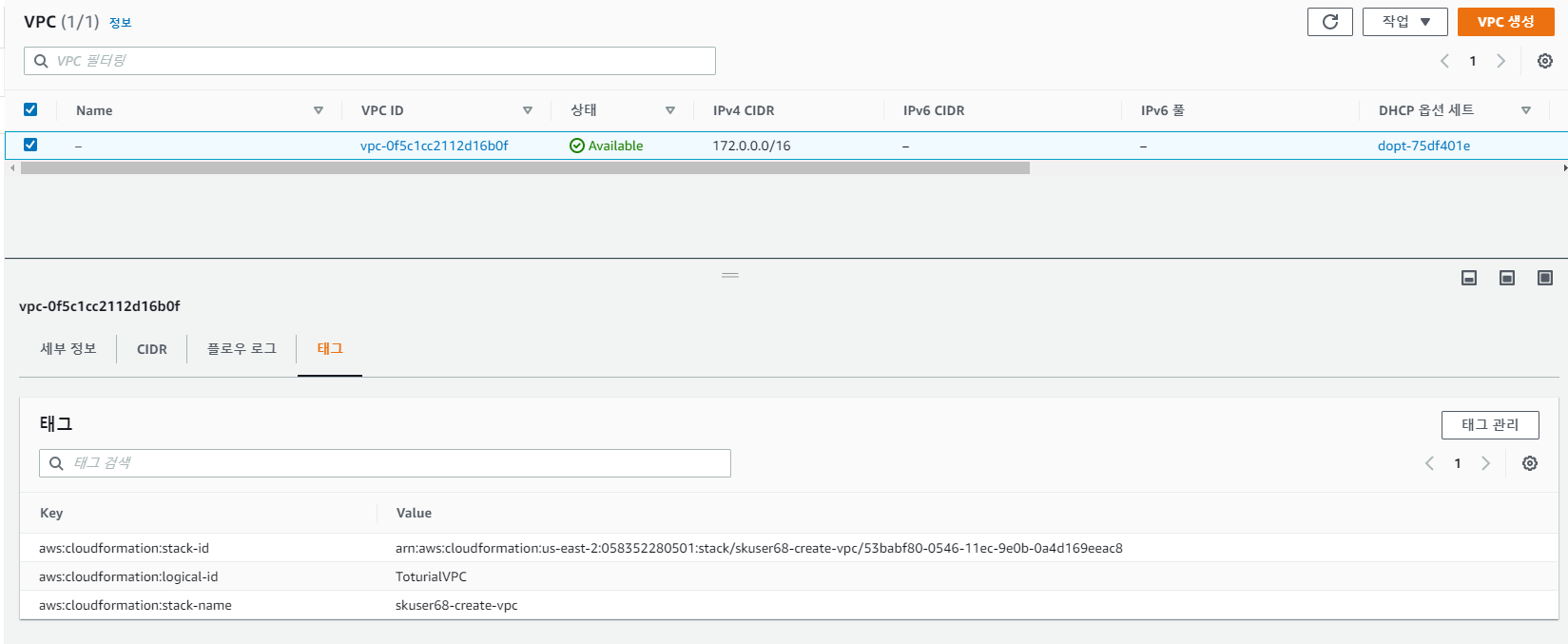Click the search icon in tag search

point(56,463)
